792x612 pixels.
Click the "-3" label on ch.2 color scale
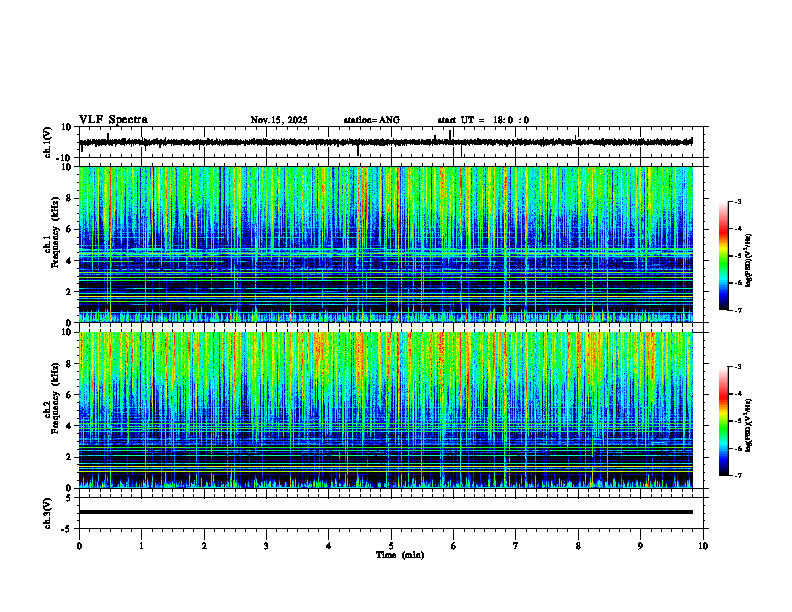click(x=737, y=367)
